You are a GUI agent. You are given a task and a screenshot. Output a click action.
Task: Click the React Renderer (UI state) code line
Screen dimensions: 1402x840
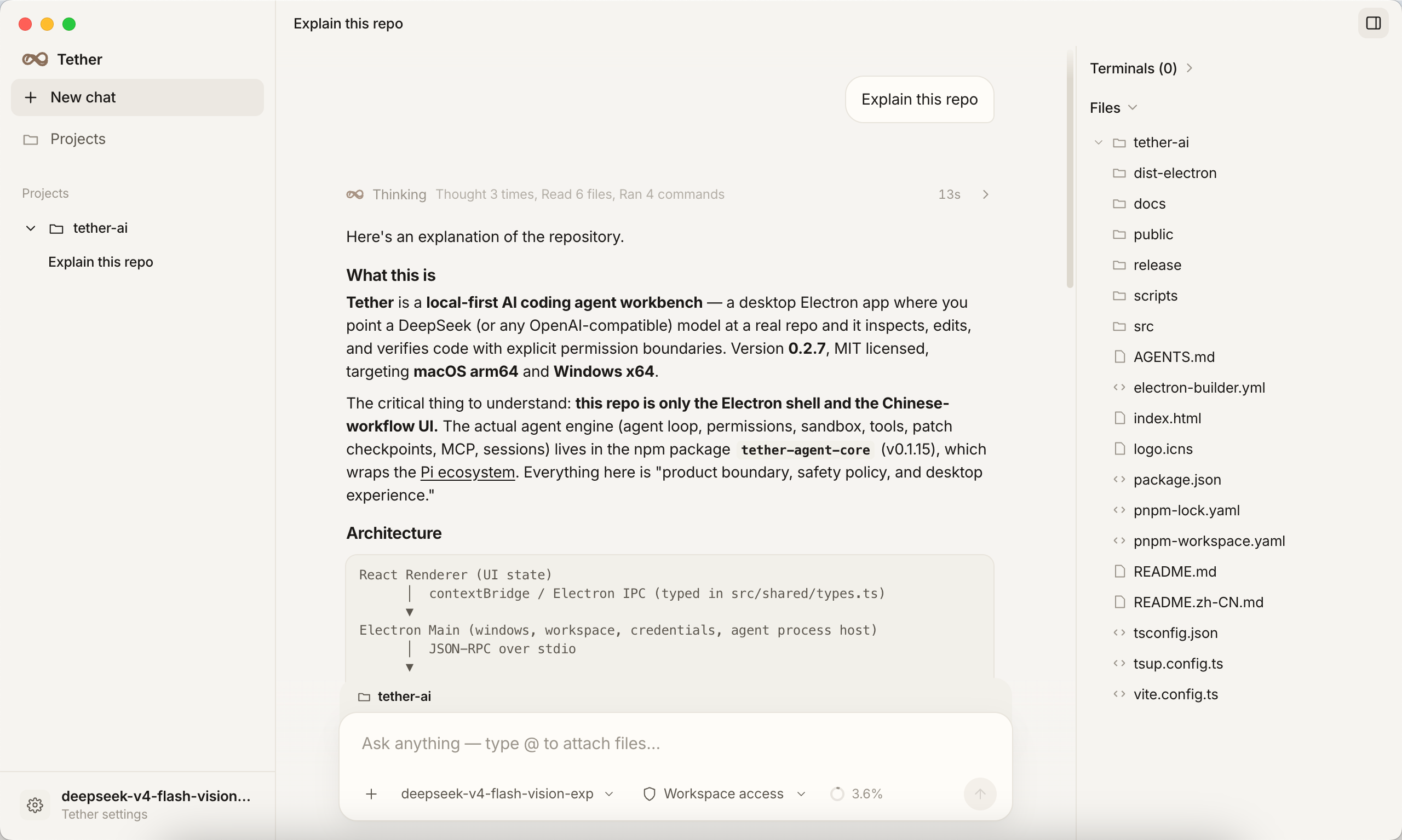(456, 575)
